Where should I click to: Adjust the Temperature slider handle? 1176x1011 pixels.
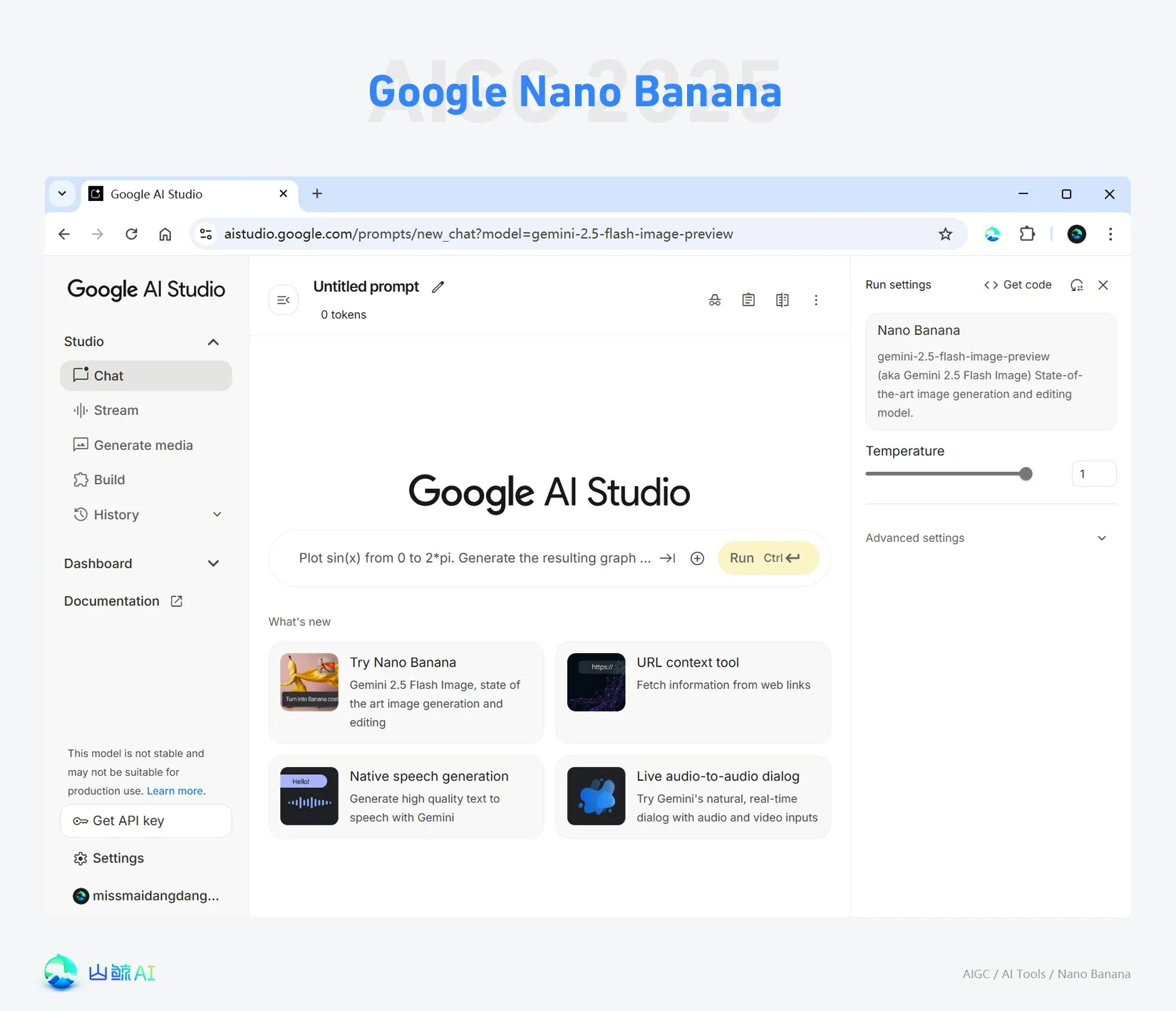(x=1026, y=474)
